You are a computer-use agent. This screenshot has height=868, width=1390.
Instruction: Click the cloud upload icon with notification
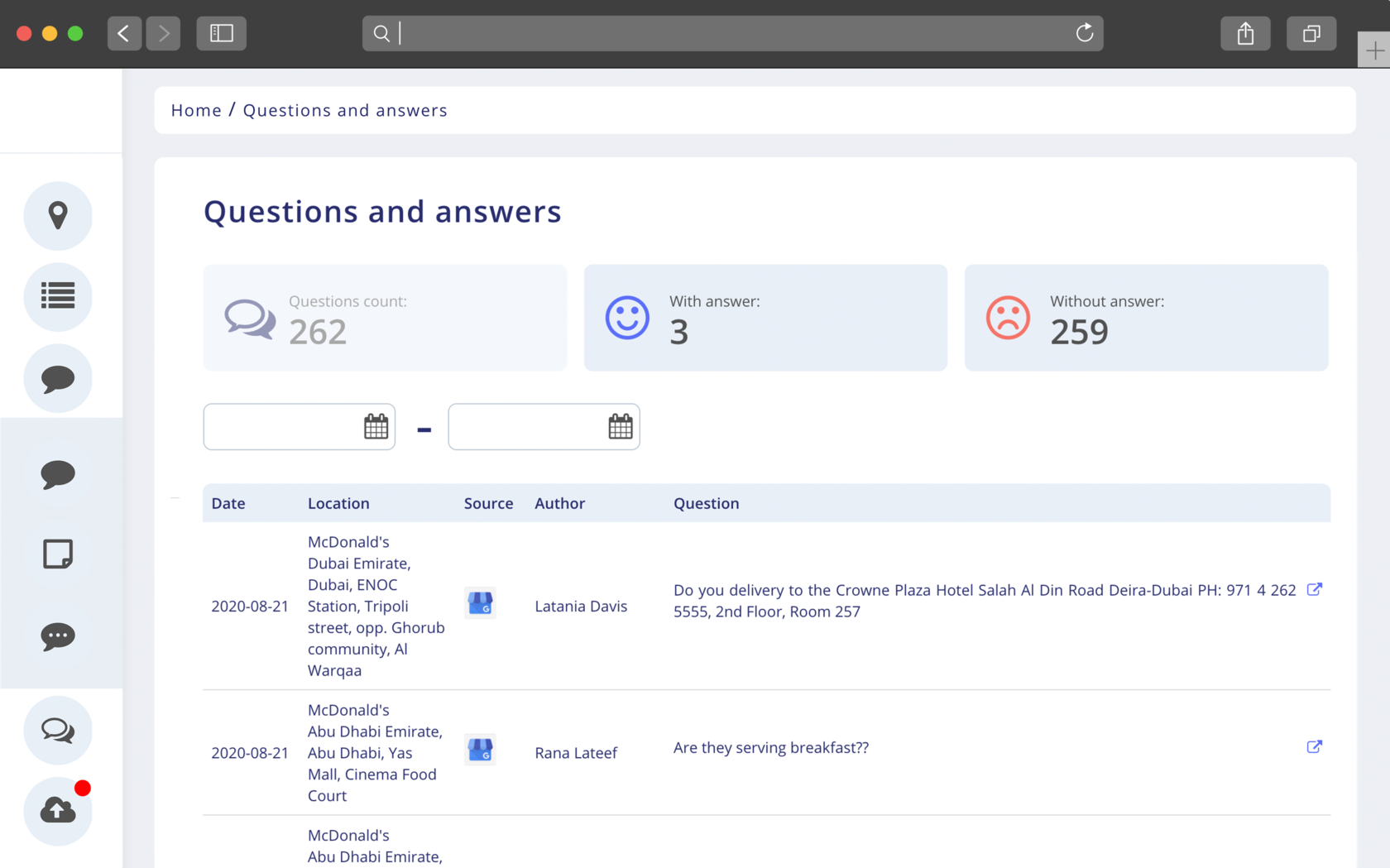click(58, 811)
